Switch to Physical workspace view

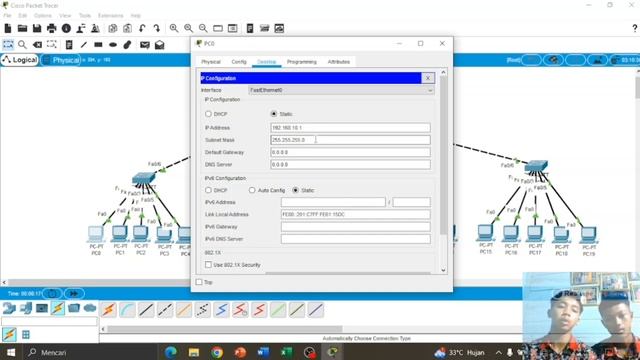pos(61,60)
